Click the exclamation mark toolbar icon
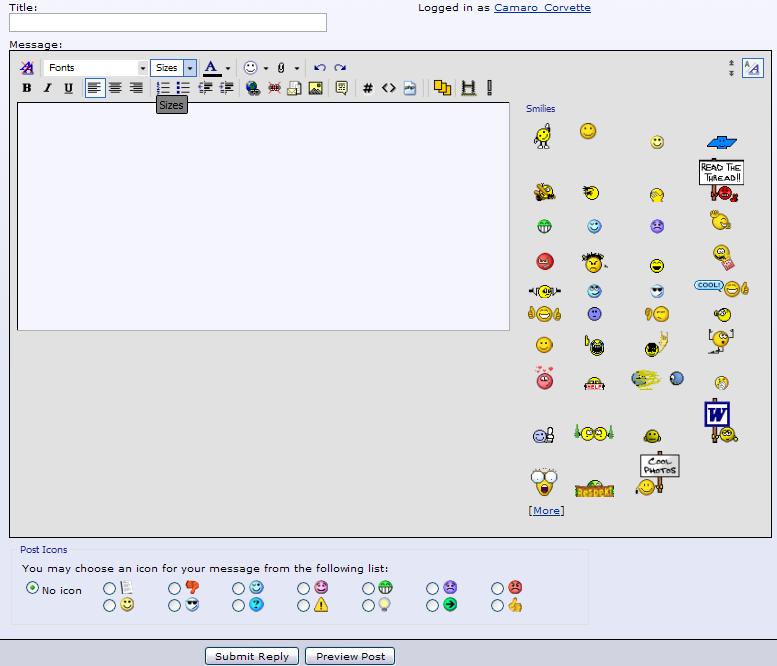The width and height of the screenshot is (777, 666). click(490, 88)
